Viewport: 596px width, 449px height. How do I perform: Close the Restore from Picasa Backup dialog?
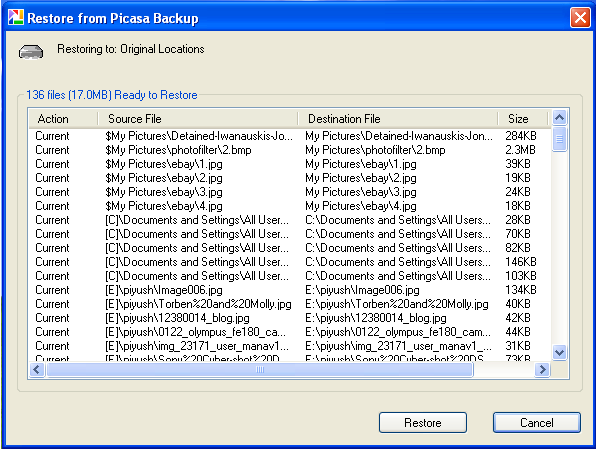pos(580,17)
